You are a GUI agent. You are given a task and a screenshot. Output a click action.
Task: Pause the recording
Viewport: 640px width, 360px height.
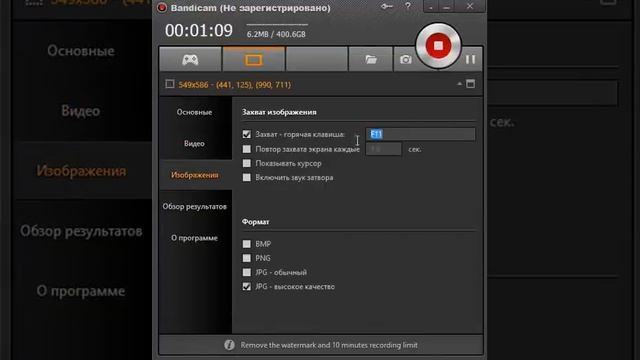(470, 60)
